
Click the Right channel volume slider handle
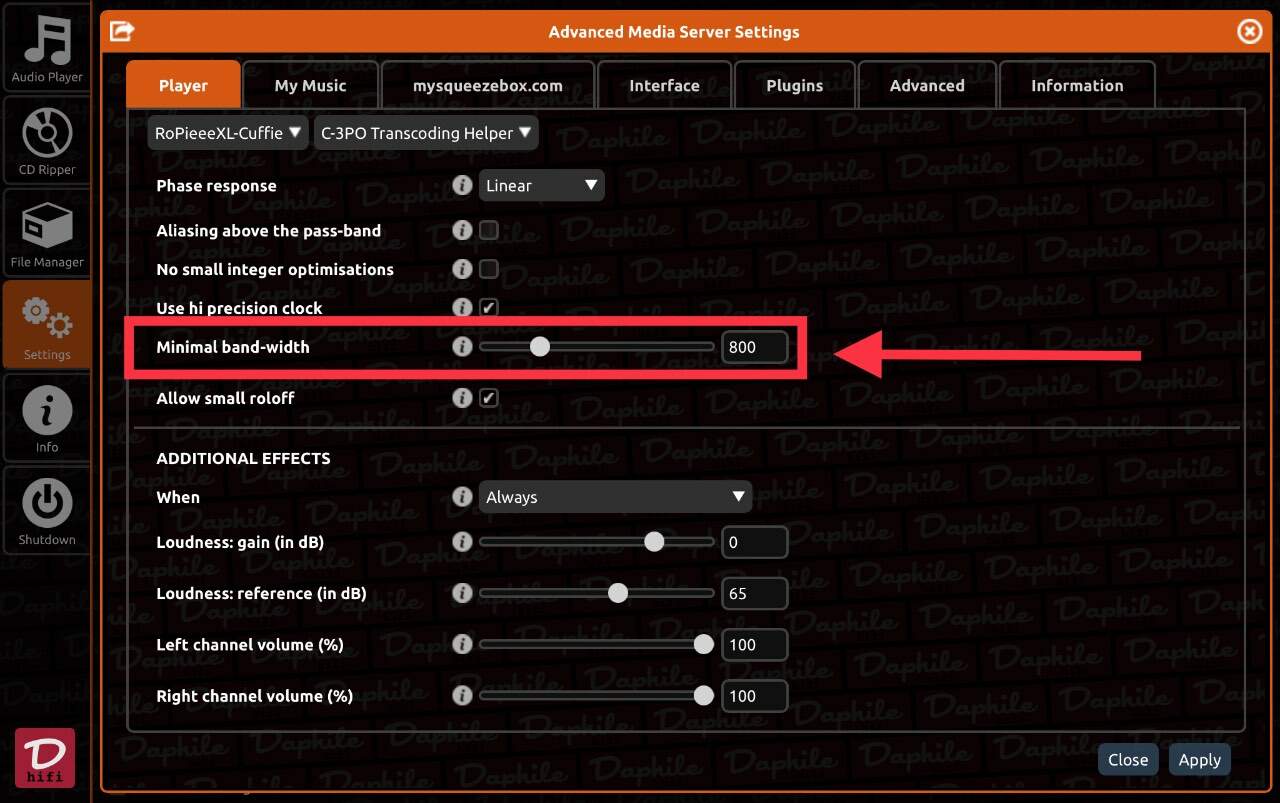coord(704,696)
